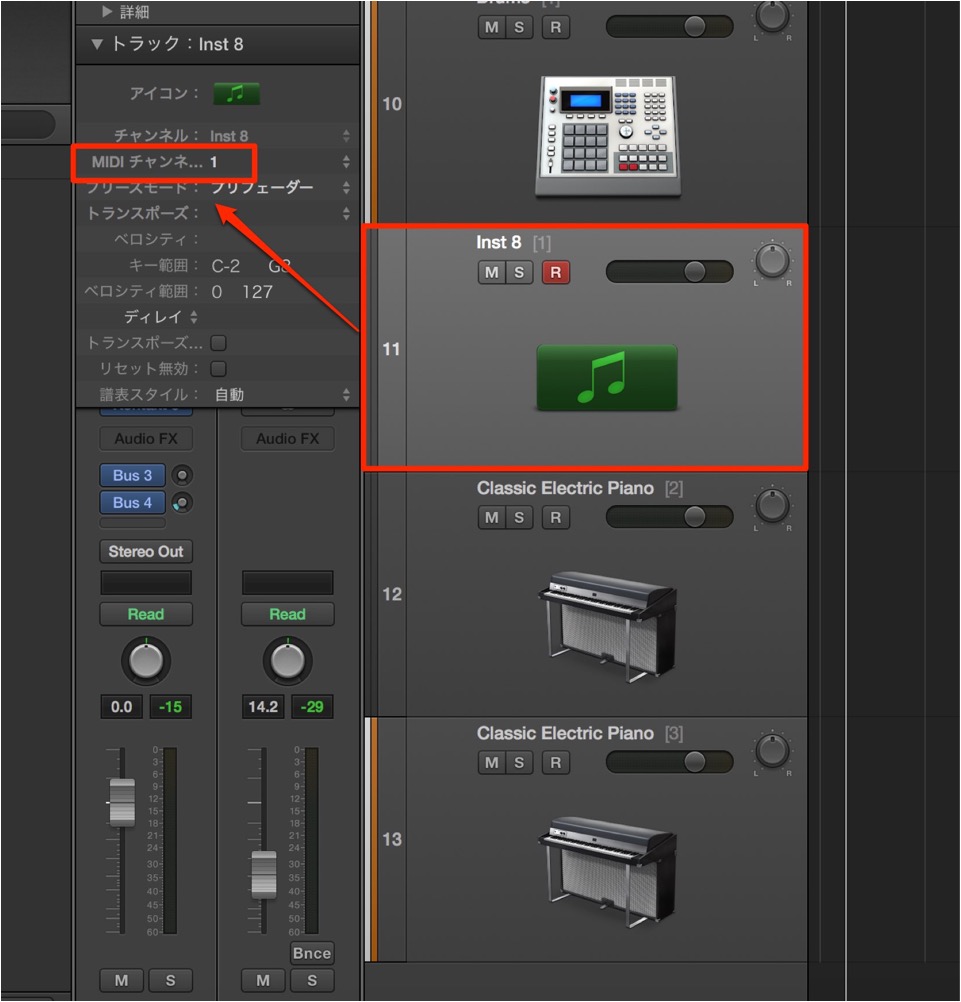This screenshot has width=961, height=1002.
Task: Click the ベロシティ範囲 127 value
Action: point(257,292)
